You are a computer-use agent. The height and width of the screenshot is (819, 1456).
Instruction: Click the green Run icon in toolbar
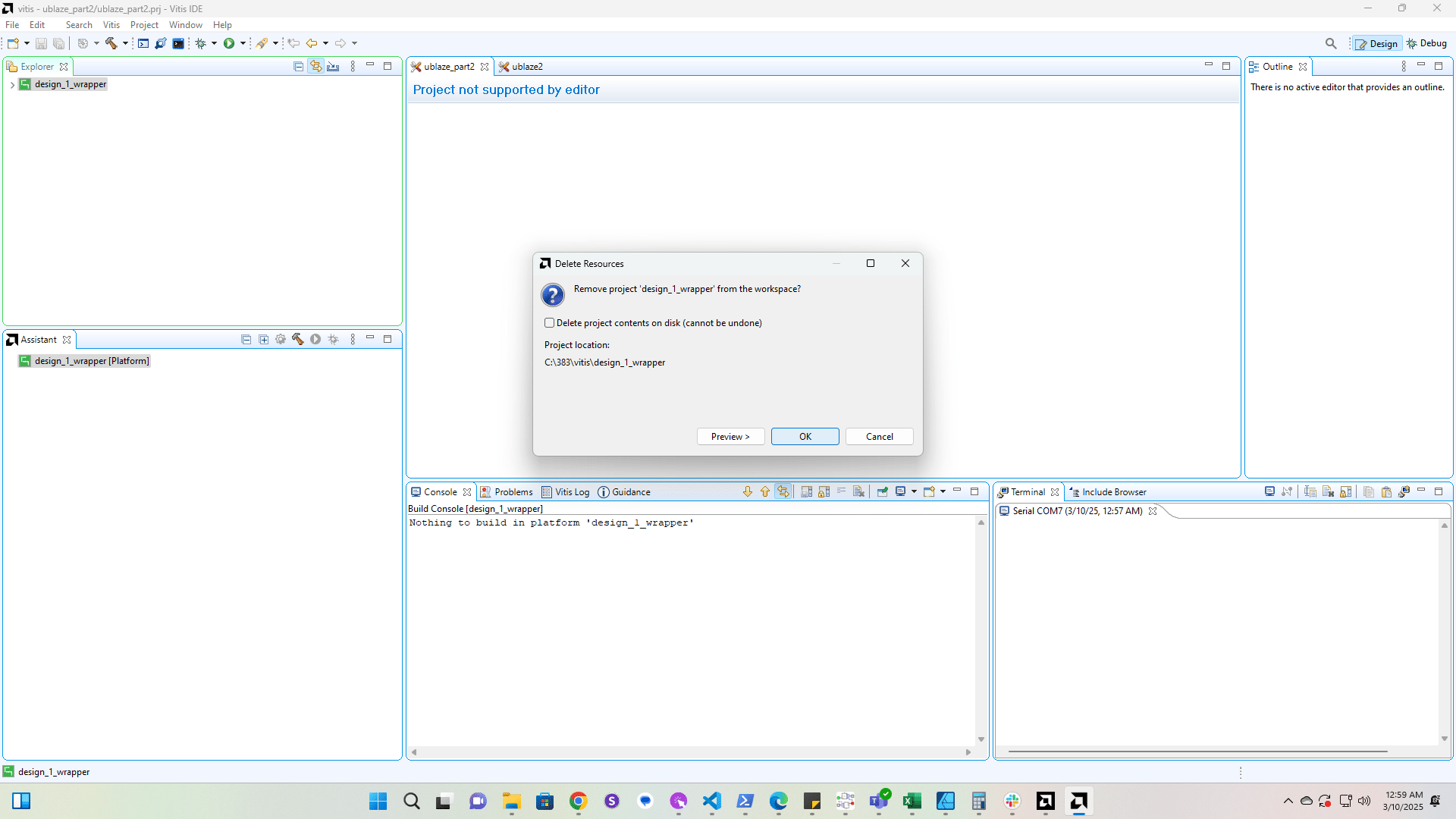[228, 43]
